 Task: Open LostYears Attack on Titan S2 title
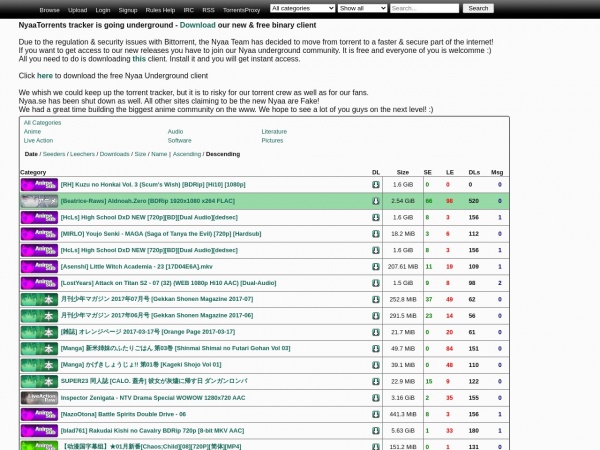(x=168, y=283)
